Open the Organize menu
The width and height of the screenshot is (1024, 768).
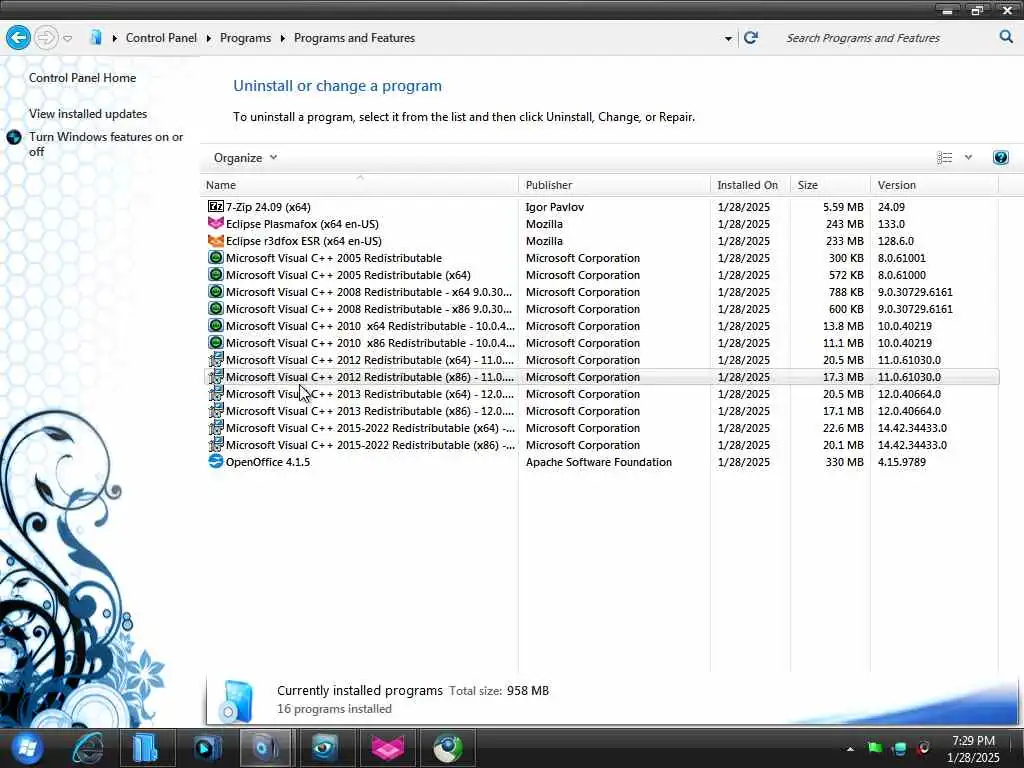[245, 157]
